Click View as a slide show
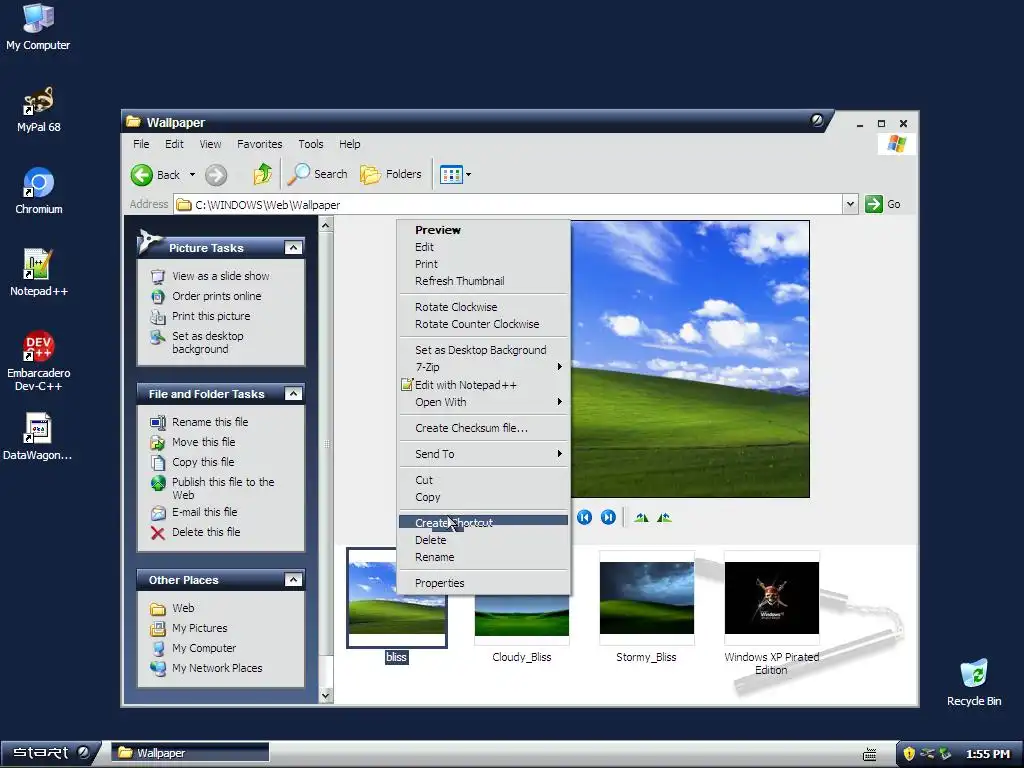 (x=220, y=276)
